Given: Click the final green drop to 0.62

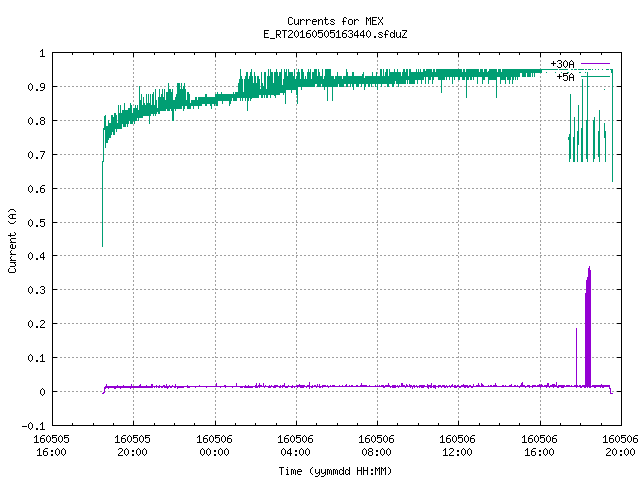Looking at the screenshot, I should click(x=612, y=127).
